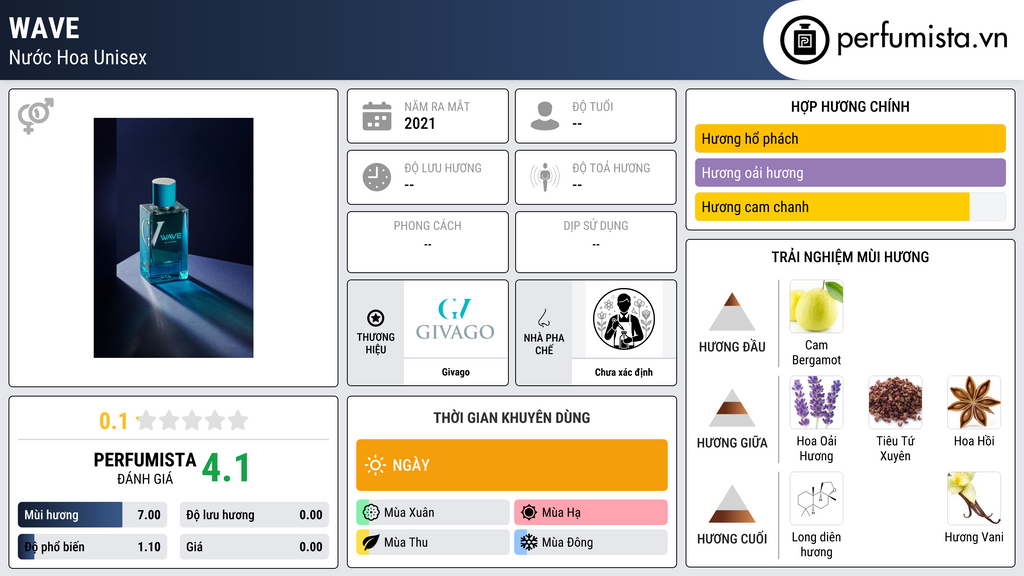This screenshot has width=1024, height=576.
Task: Select the Mùa Hạ season label
Action: coord(561,513)
